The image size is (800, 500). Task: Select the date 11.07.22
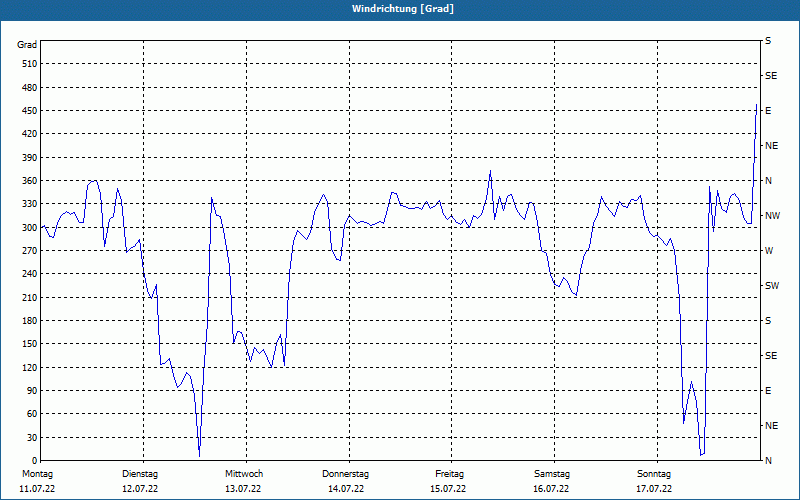[37, 489]
